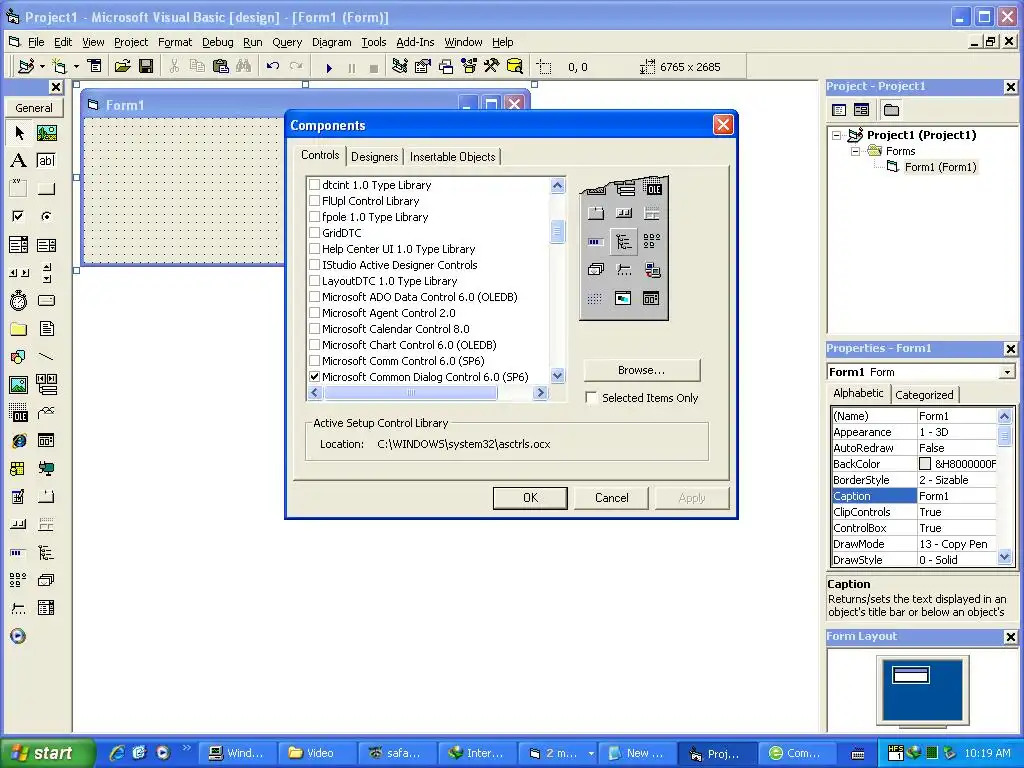Click the Undo toolbar icon
1024x768 pixels.
tap(273, 67)
